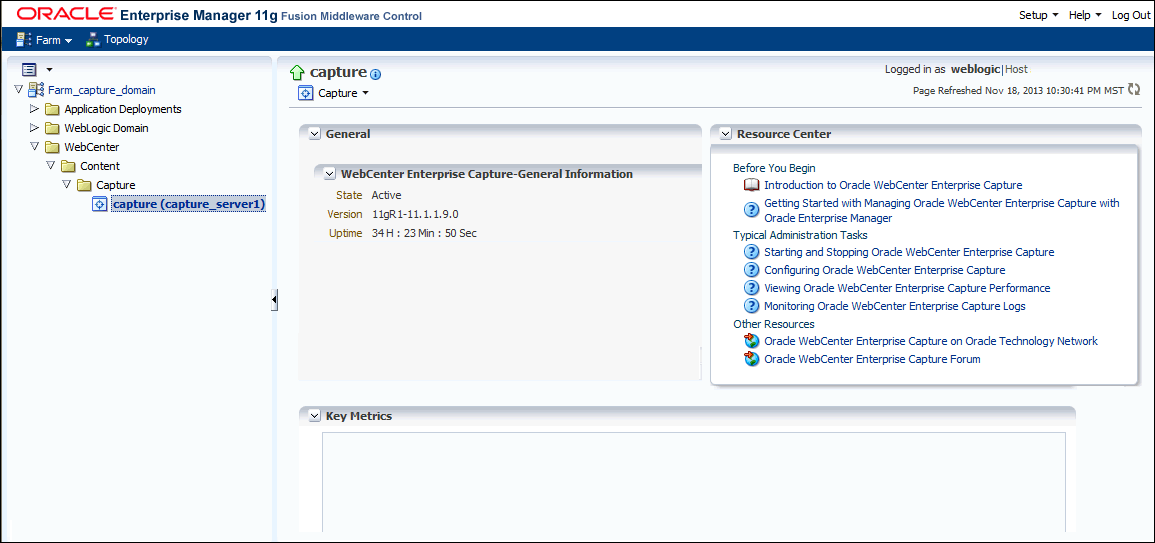The height and width of the screenshot is (543, 1155).
Task: Click help icon beside Viewing Performance link
Action: pyautogui.click(x=751, y=288)
